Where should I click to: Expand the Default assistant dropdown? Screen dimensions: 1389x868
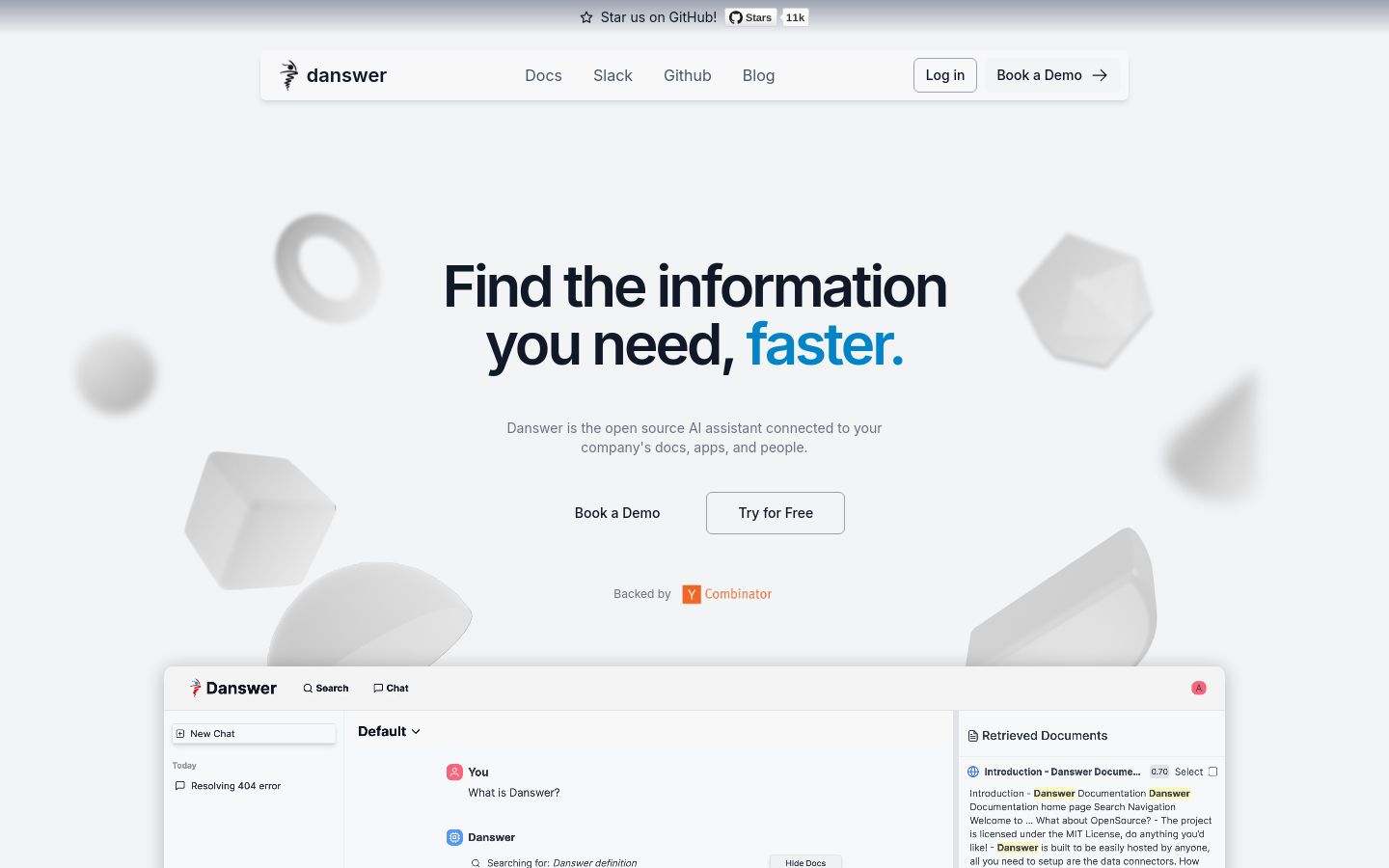tap(390, 731)
